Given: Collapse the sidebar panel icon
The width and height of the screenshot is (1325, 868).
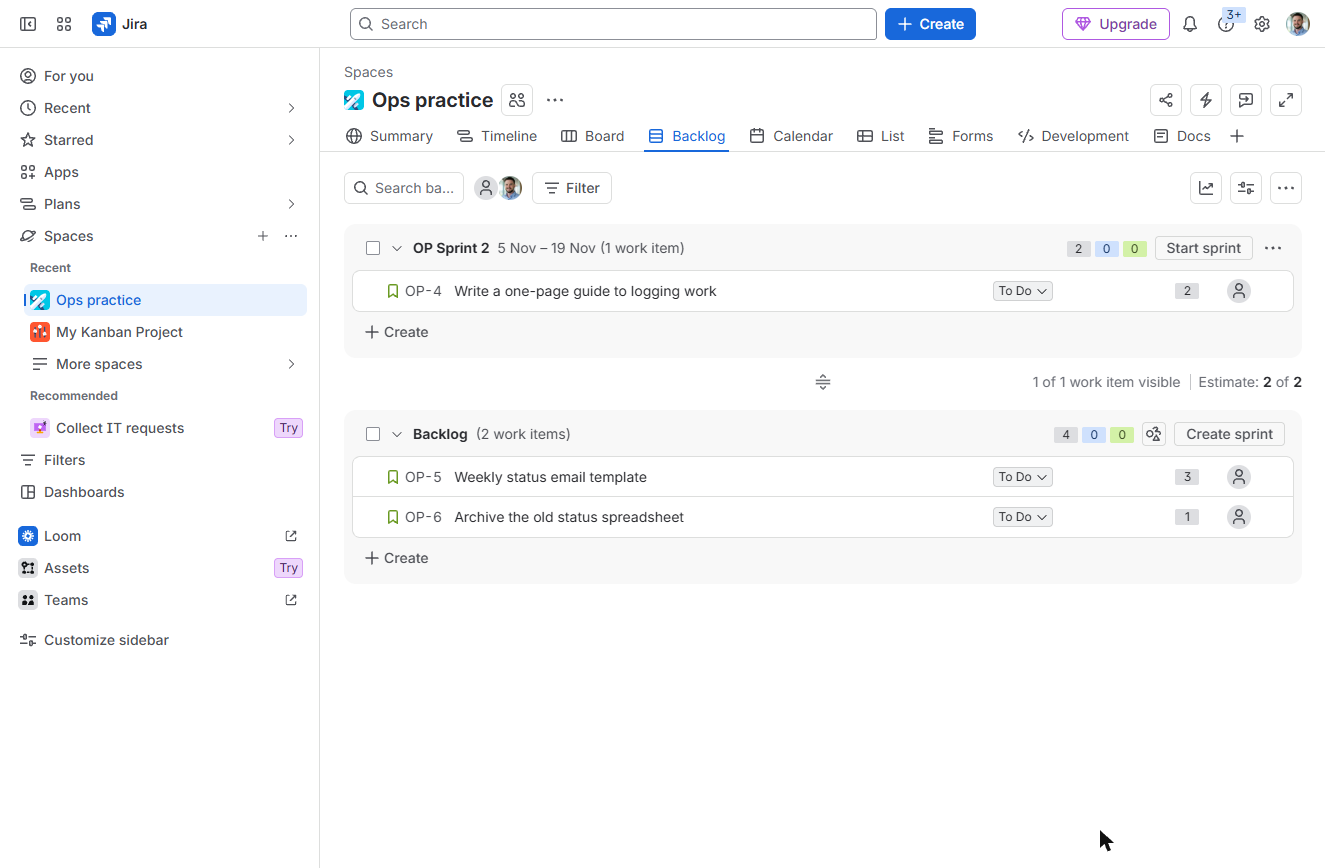Looking at the screenshot, I should point(28,24).
